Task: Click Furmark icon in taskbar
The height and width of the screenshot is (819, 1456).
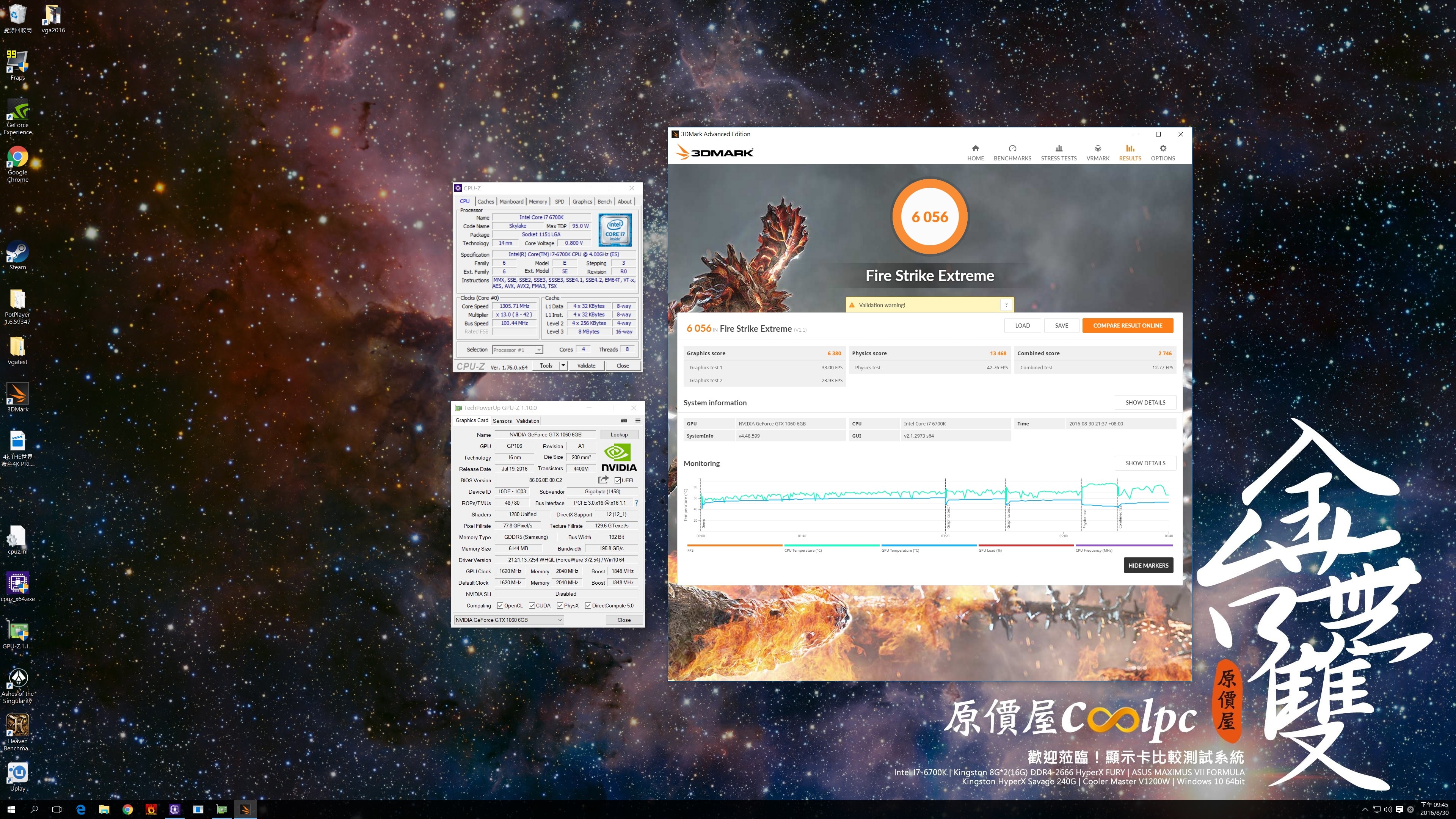Action: 151,810
